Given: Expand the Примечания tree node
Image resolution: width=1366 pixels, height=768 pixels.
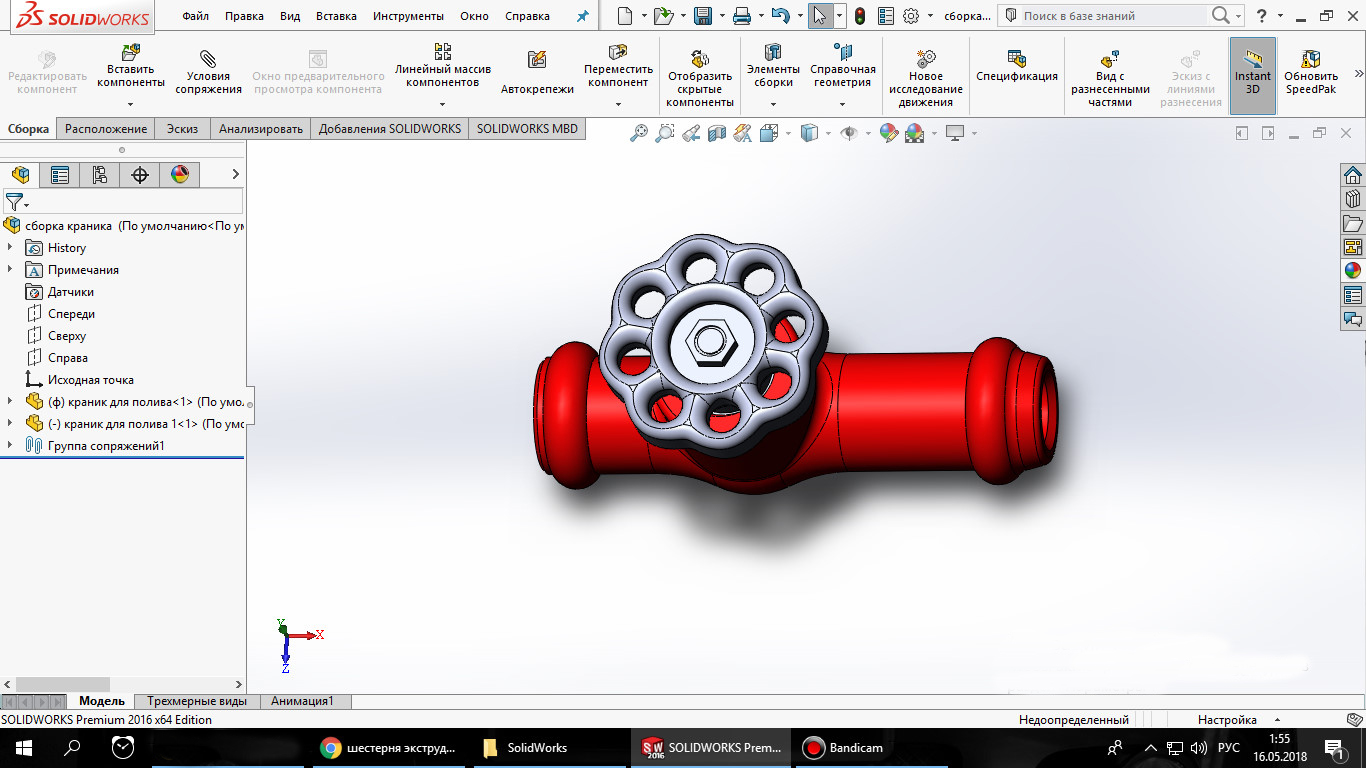Looking at the screenshot, I should 11,270.
